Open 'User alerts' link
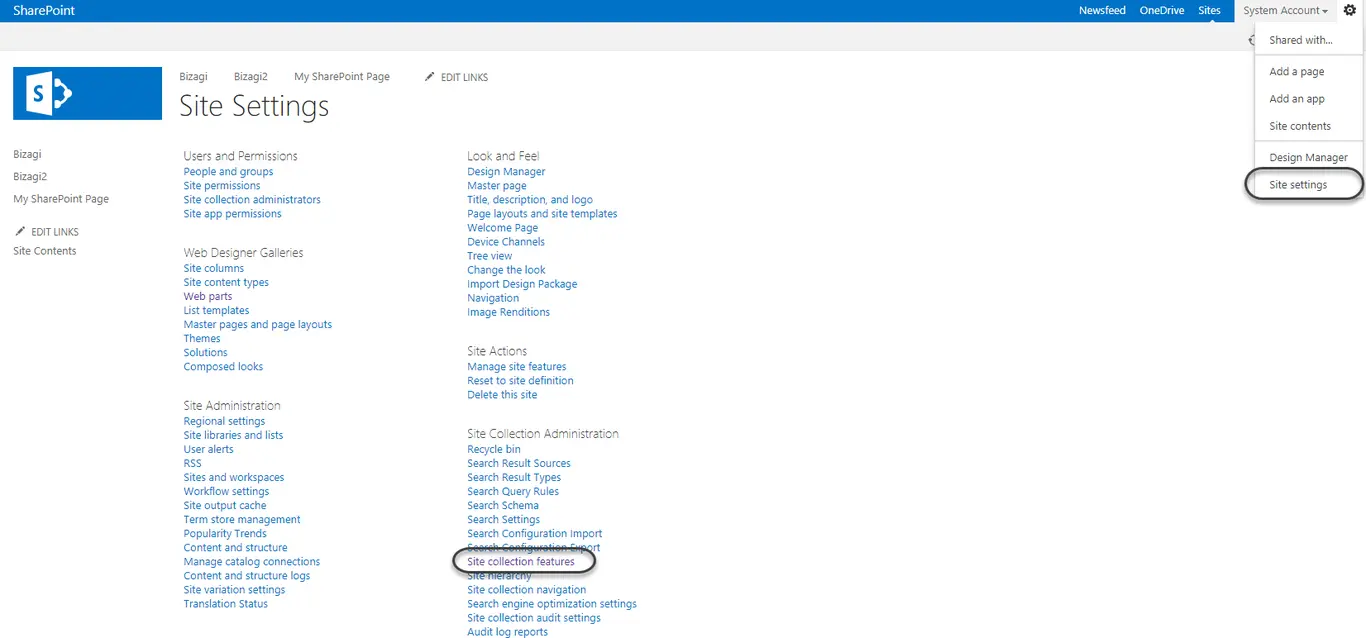This screenshot has width=1366, height=638. coord(208,450)
